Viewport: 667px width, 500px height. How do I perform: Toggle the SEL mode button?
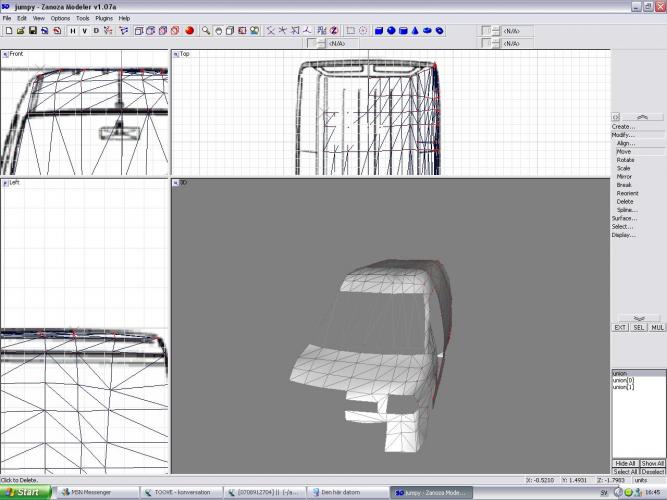639,327
